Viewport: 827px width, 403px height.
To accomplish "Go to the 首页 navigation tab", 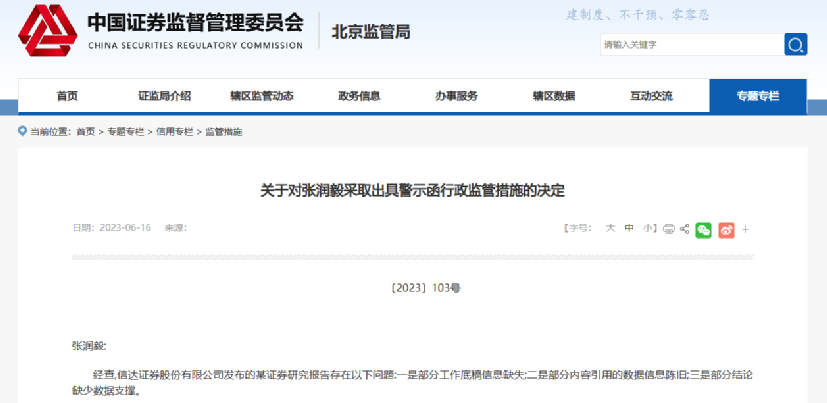I will [x=67, y=96].
